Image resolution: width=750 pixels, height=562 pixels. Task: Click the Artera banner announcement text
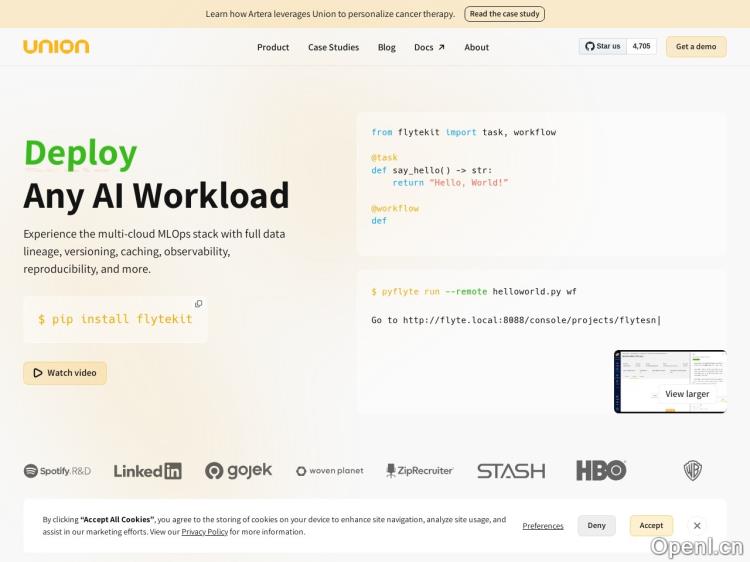330,14
